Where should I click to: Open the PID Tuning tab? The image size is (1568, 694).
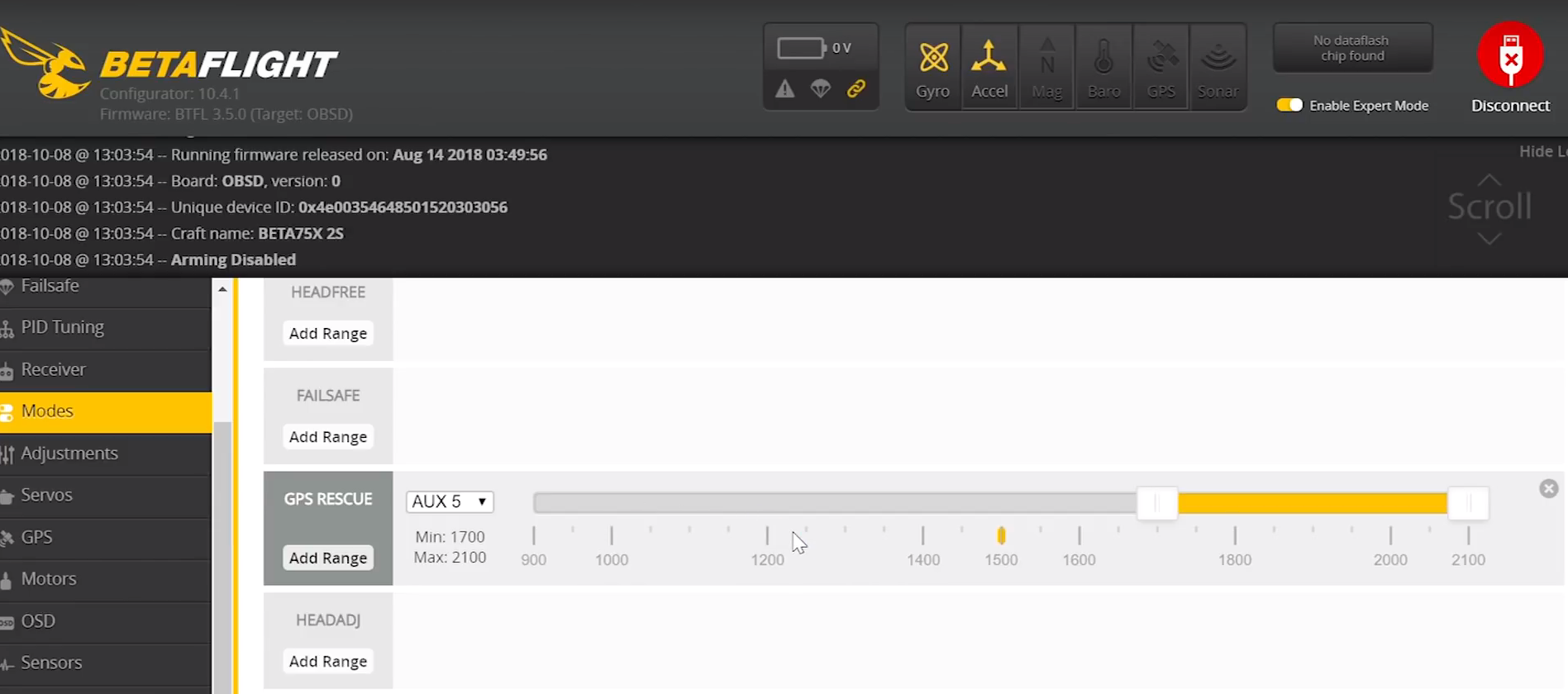tap(106, 328)
